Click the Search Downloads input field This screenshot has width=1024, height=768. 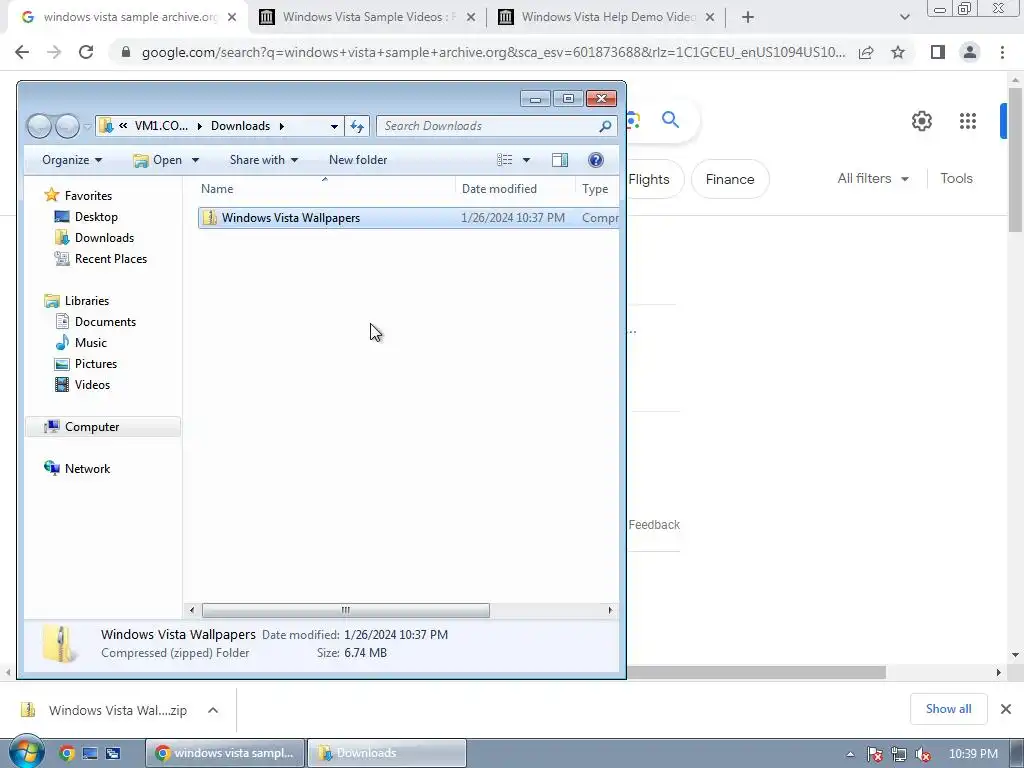[x=488, y=126]
